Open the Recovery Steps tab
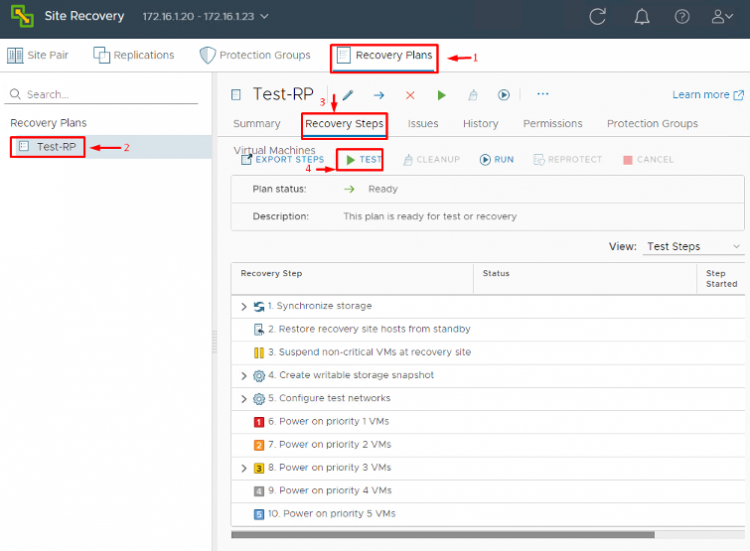This screenshot has width=750, height=551. [x=344, y=123]
